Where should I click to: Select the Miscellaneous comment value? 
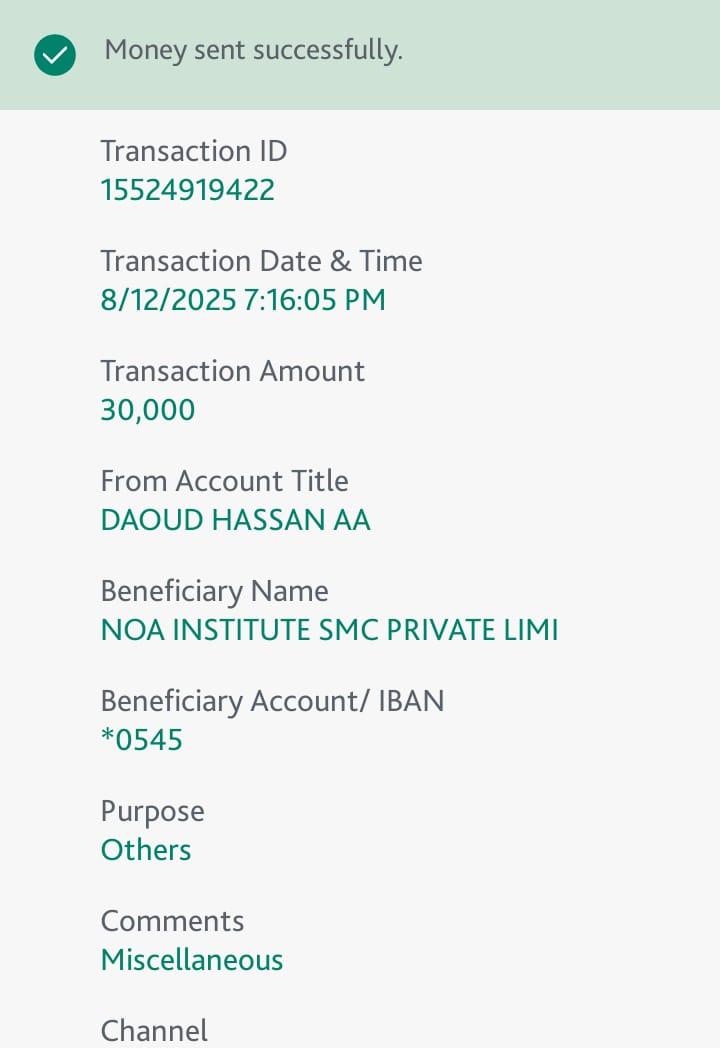coord(192,960)
